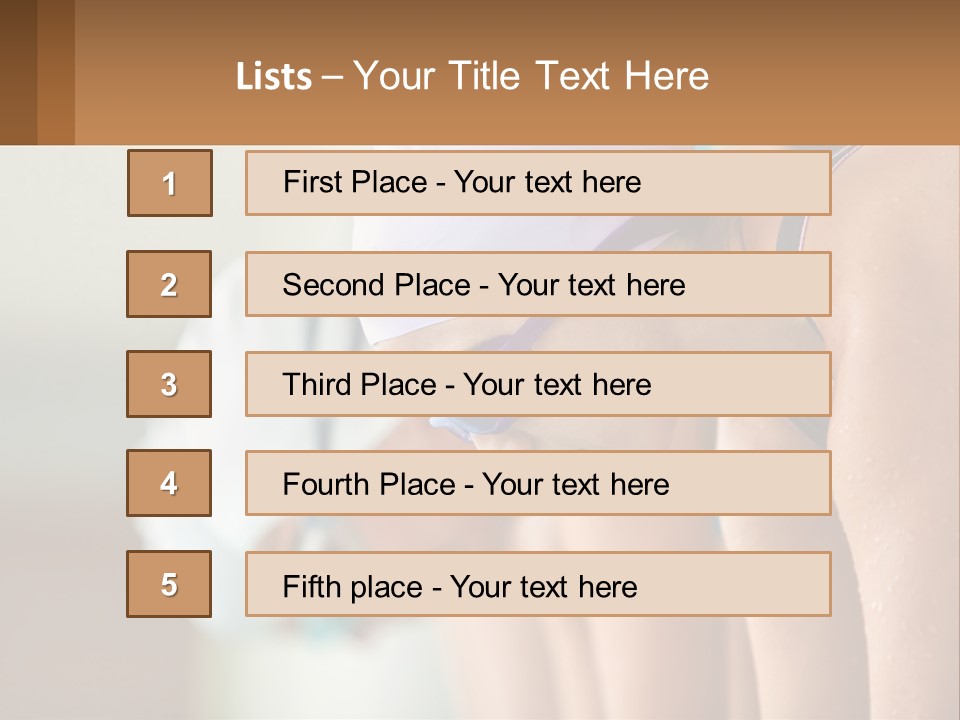
Task: Click the Fifth place text box
Action: [x=538, y=584]
